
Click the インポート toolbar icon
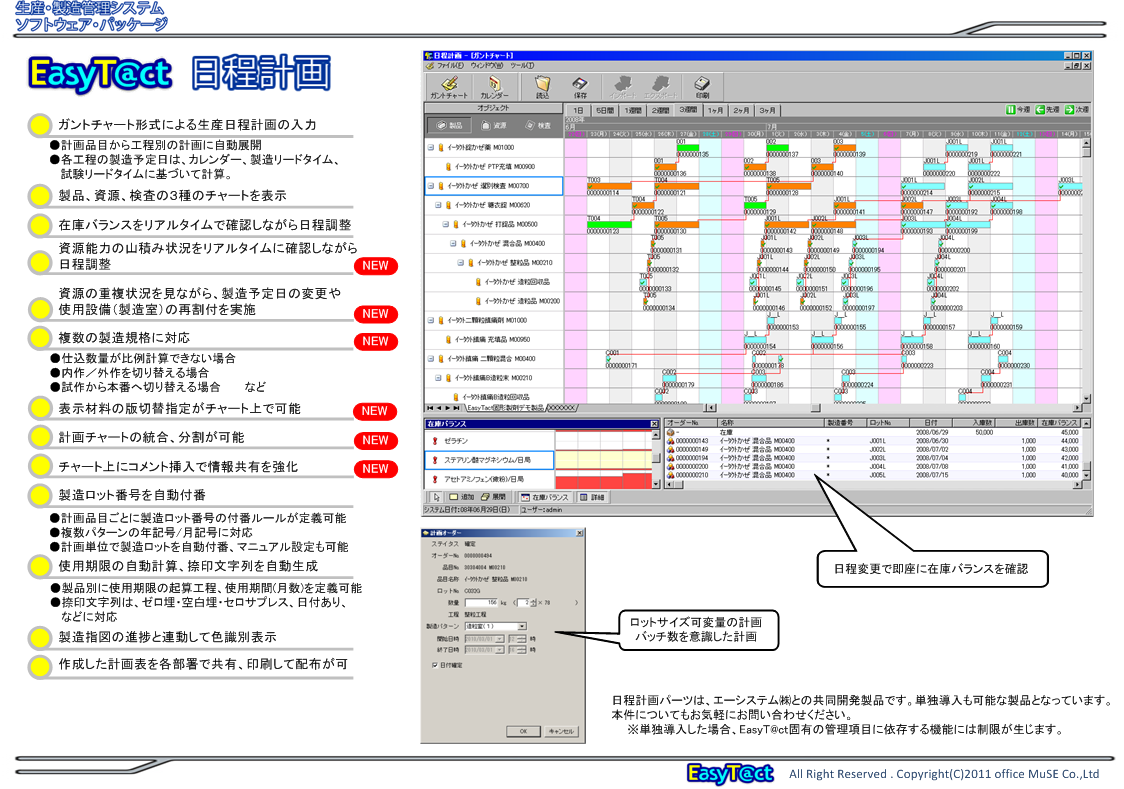pos(622,87)
